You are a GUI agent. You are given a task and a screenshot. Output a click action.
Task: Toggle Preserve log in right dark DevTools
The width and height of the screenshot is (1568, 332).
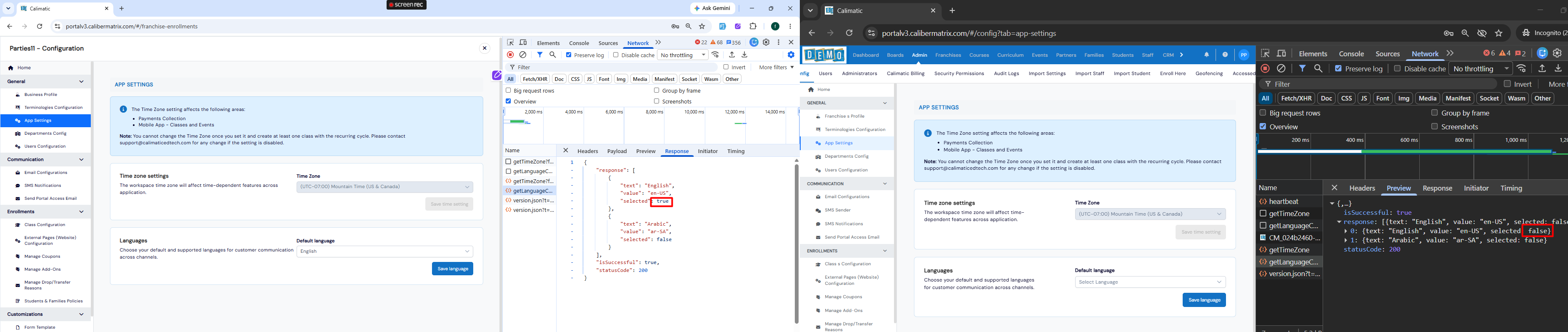(x=1338, y=68)
